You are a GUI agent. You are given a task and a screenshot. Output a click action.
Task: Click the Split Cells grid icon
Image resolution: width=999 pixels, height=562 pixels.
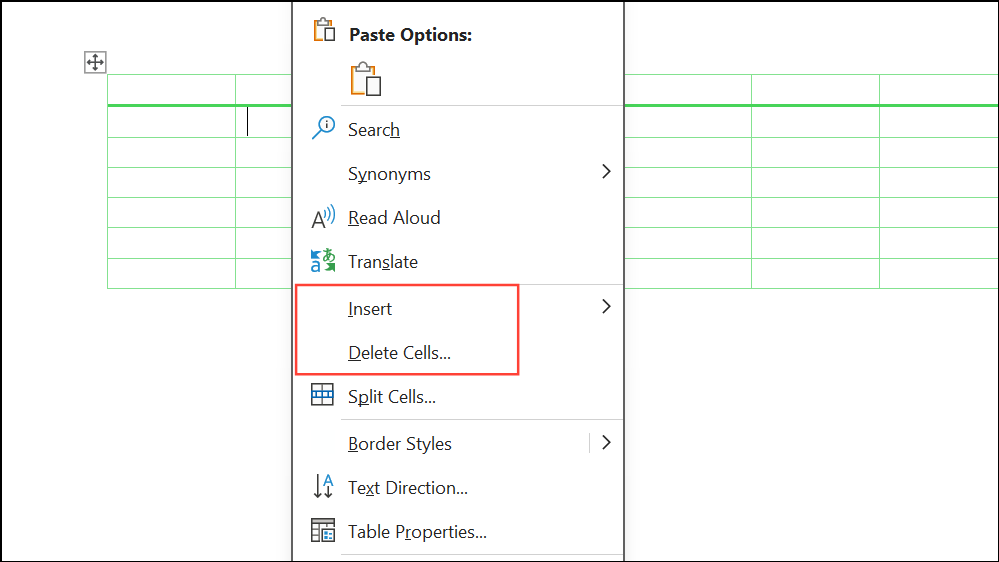(322, 394)
